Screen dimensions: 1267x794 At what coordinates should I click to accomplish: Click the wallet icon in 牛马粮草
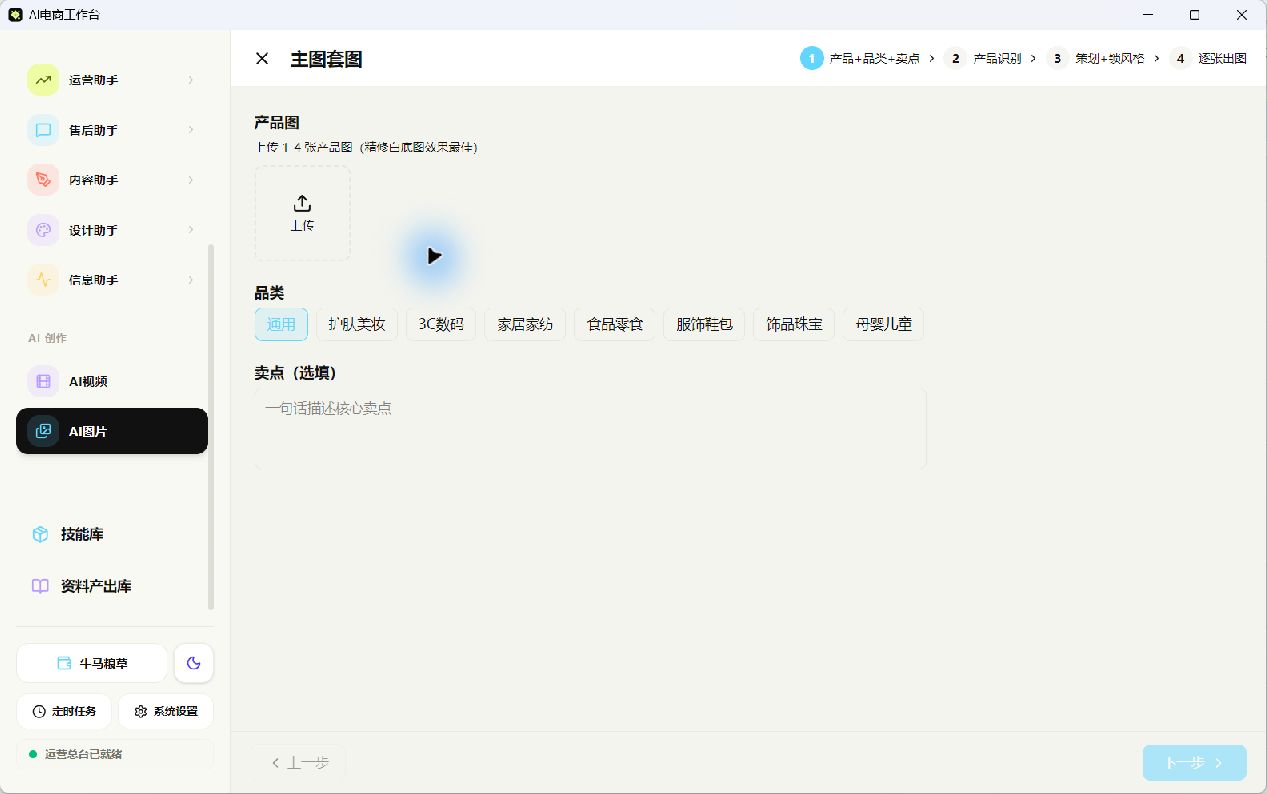(64, 663)
